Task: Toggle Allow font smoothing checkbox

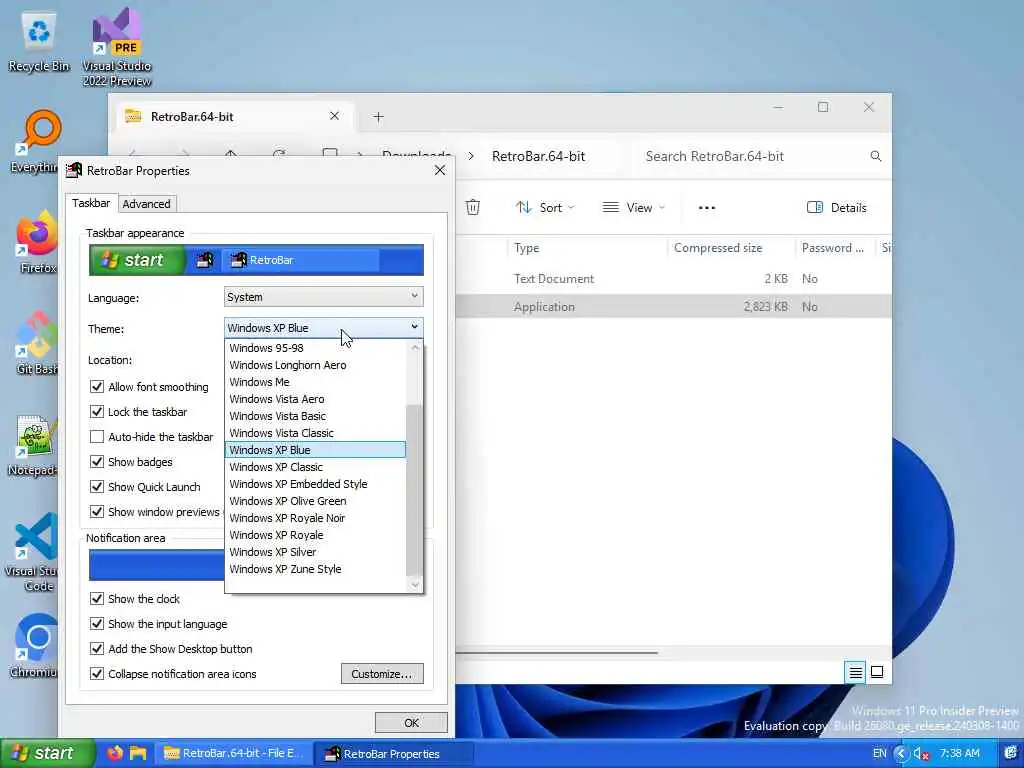Action: [97, 387]
